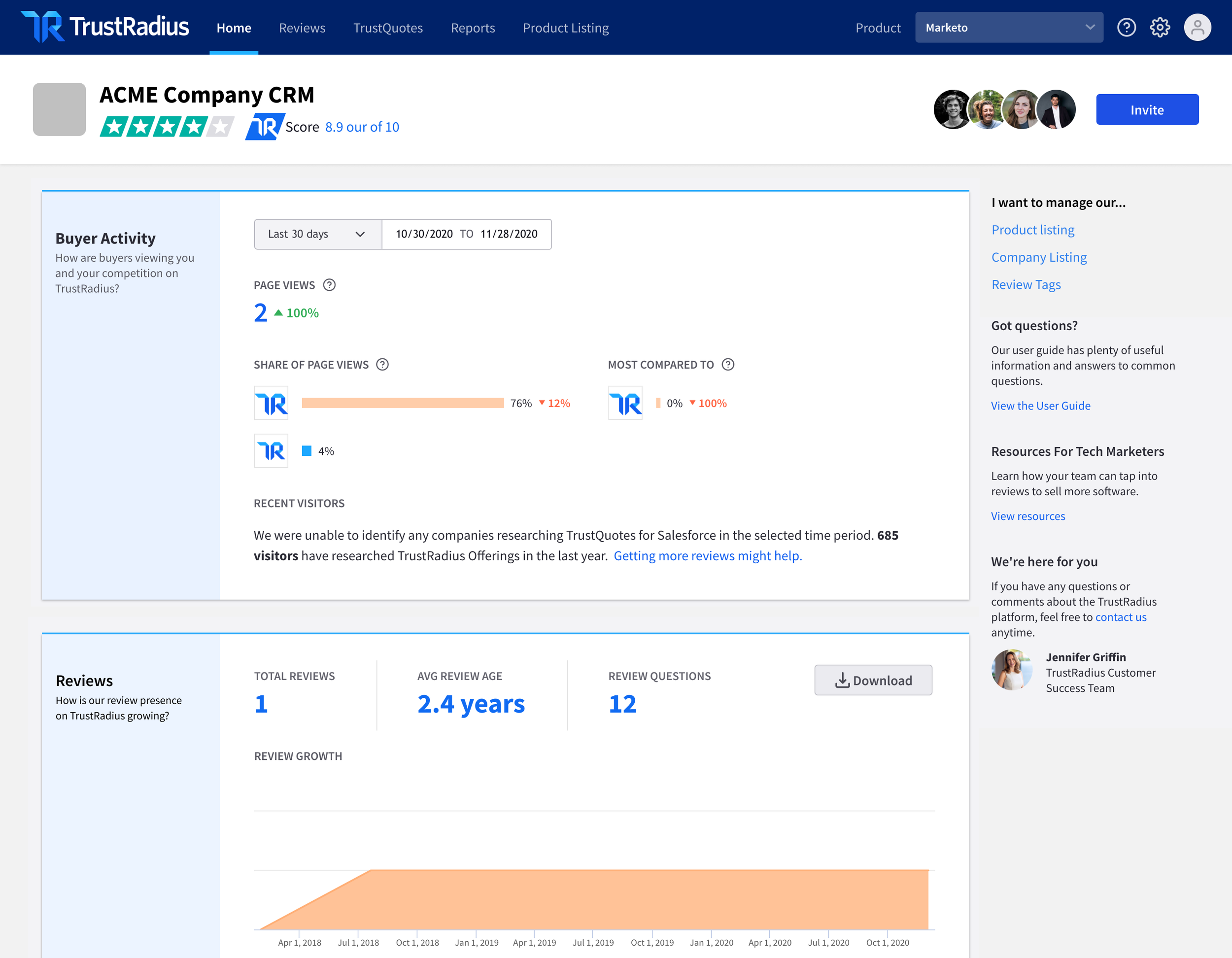Open View the User Guide link
1232x958 pixels.
pos(1040,406)
